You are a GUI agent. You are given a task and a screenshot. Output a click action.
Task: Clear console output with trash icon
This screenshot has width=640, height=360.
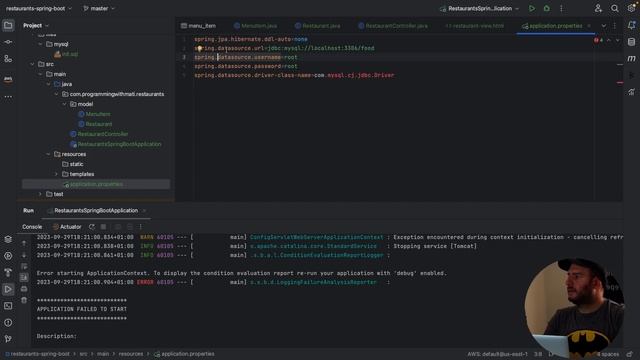coord(24,300)
